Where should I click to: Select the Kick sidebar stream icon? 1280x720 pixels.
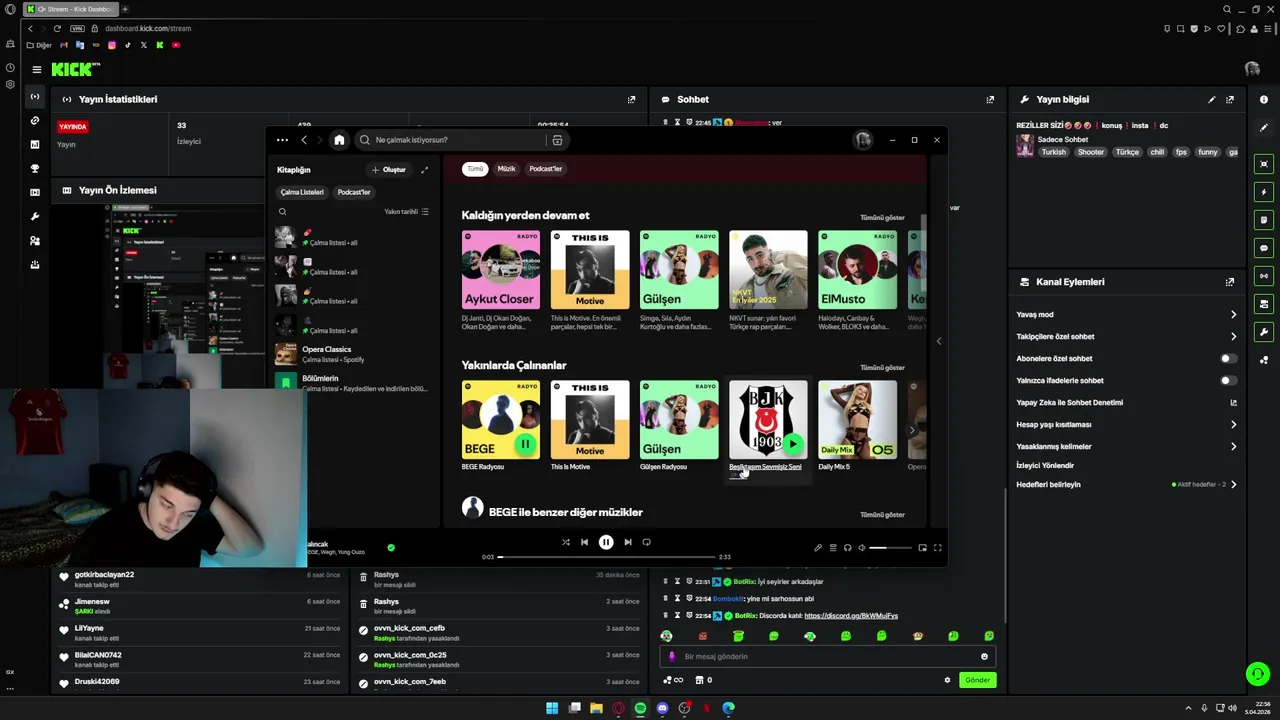pos(35,97)
